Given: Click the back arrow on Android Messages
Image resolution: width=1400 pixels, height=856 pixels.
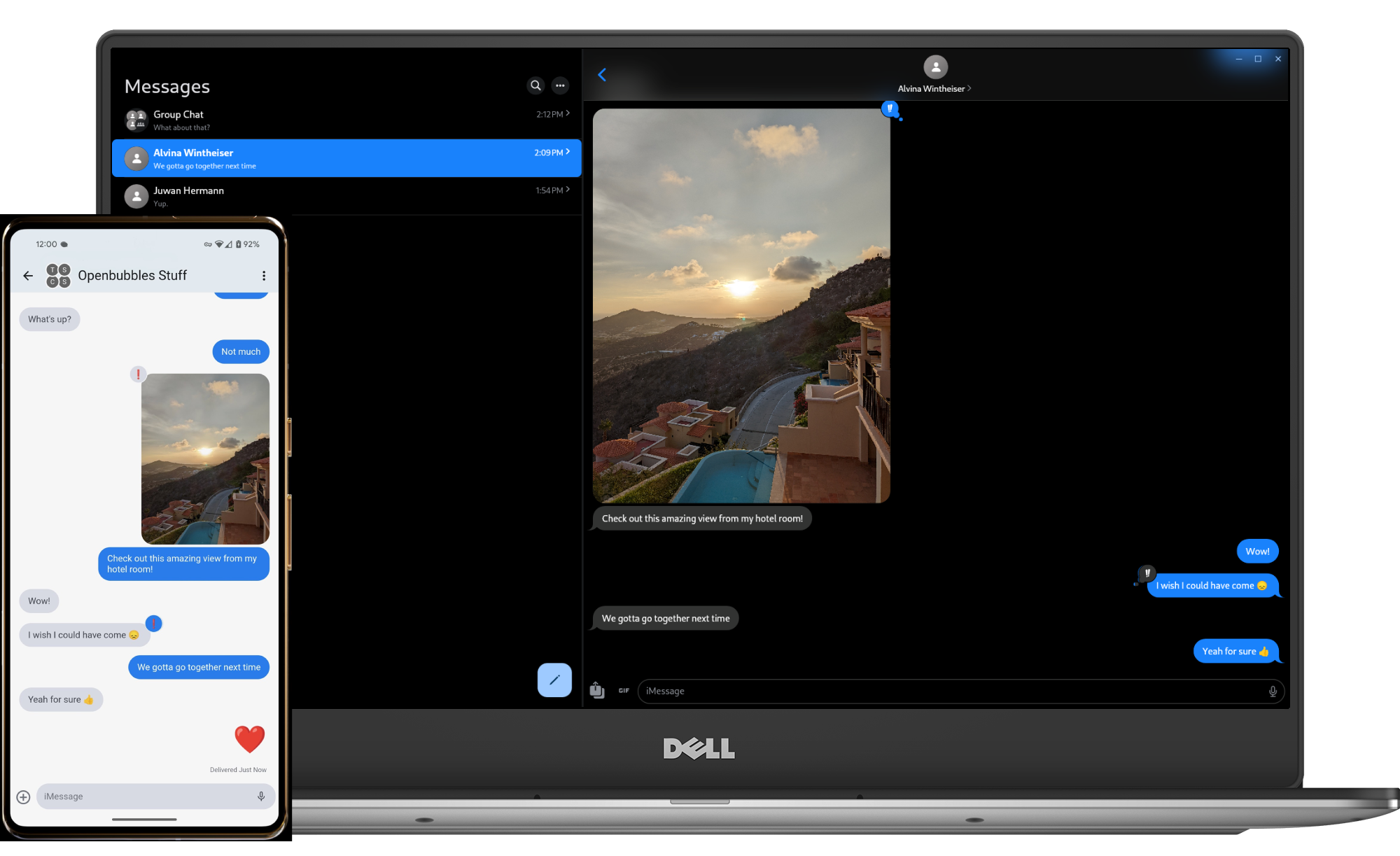Looking at the screenshot, I should pos(29,275).
